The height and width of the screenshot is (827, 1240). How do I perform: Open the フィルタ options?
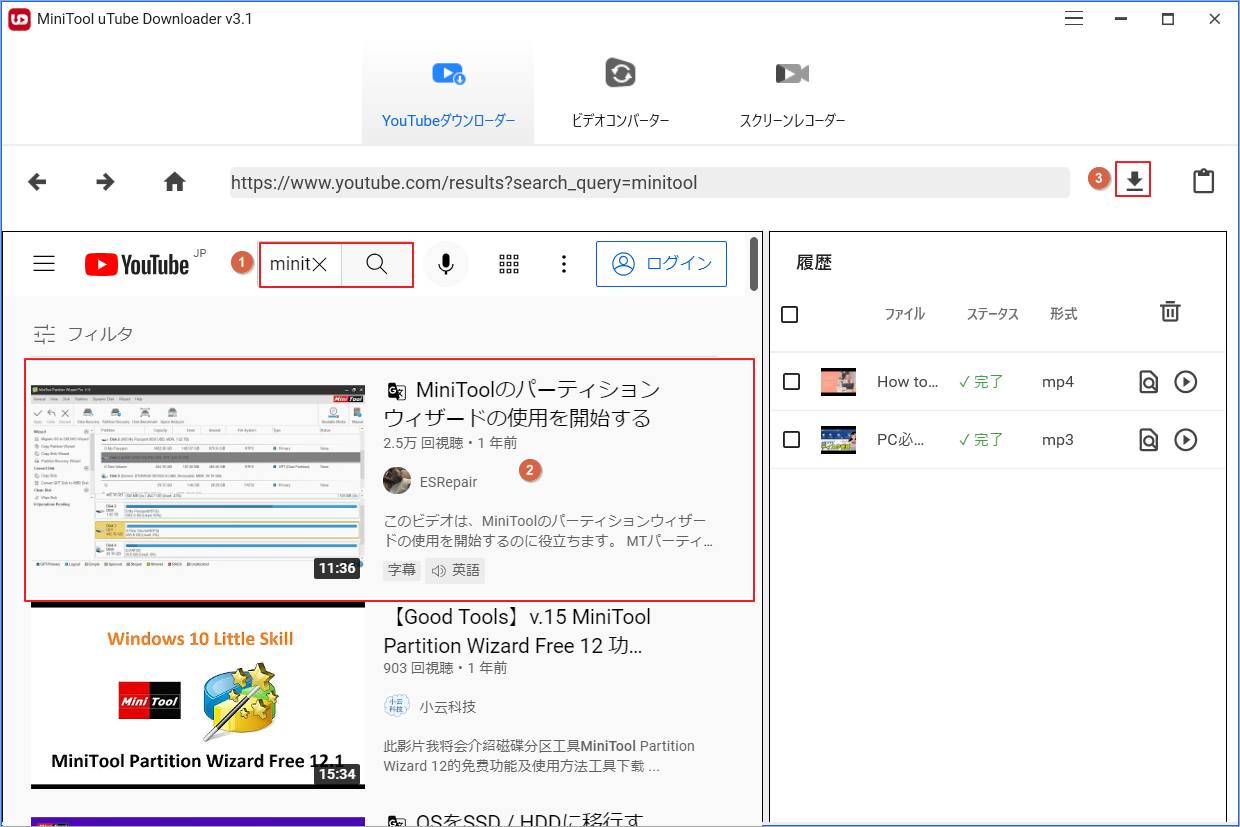pos(82,332)
